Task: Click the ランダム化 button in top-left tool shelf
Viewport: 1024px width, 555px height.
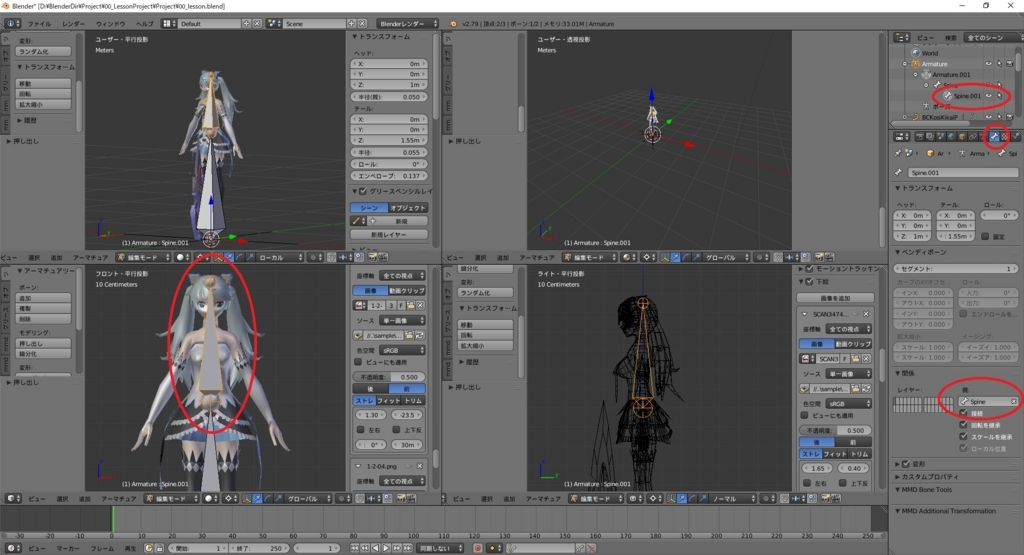Action: [x=44, y=52]
